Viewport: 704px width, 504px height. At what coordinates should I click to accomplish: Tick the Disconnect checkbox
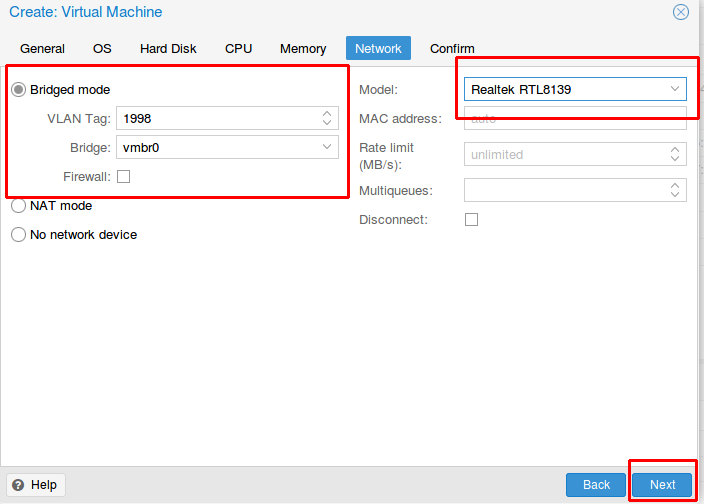(471, 219)
